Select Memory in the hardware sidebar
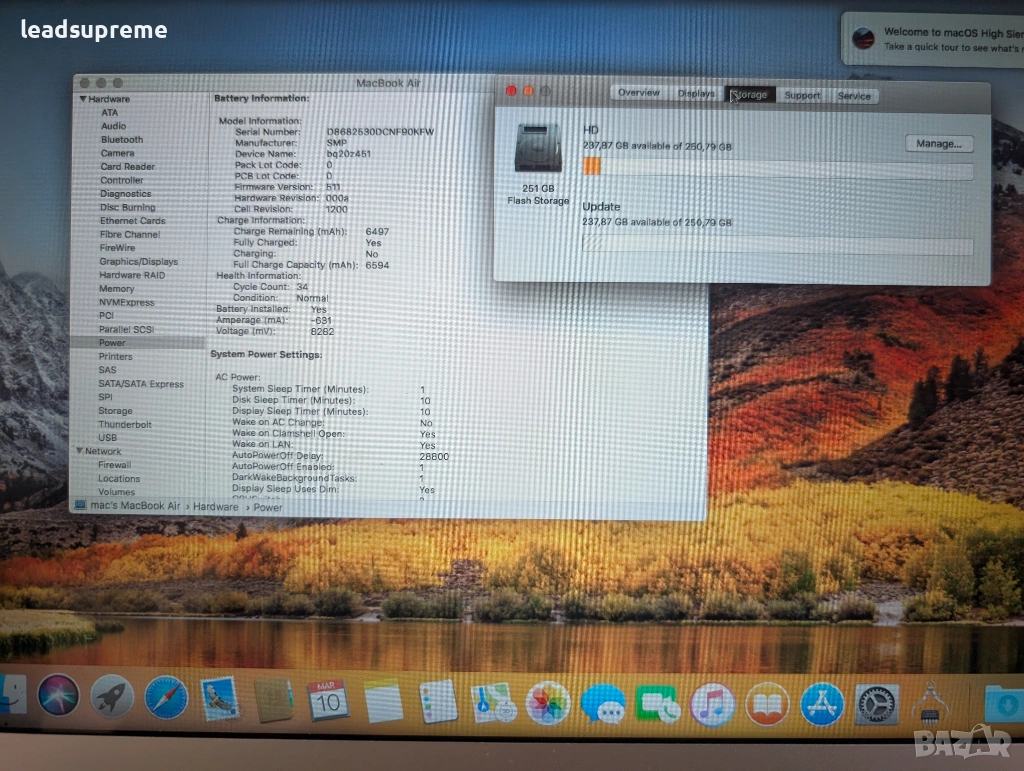The width and height of the screenshot is (1024, 771). pyautogui.click(x=116, y=289)
